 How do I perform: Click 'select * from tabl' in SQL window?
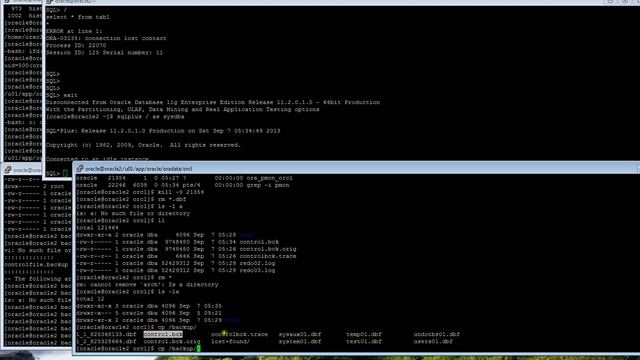tap(78, 17)
